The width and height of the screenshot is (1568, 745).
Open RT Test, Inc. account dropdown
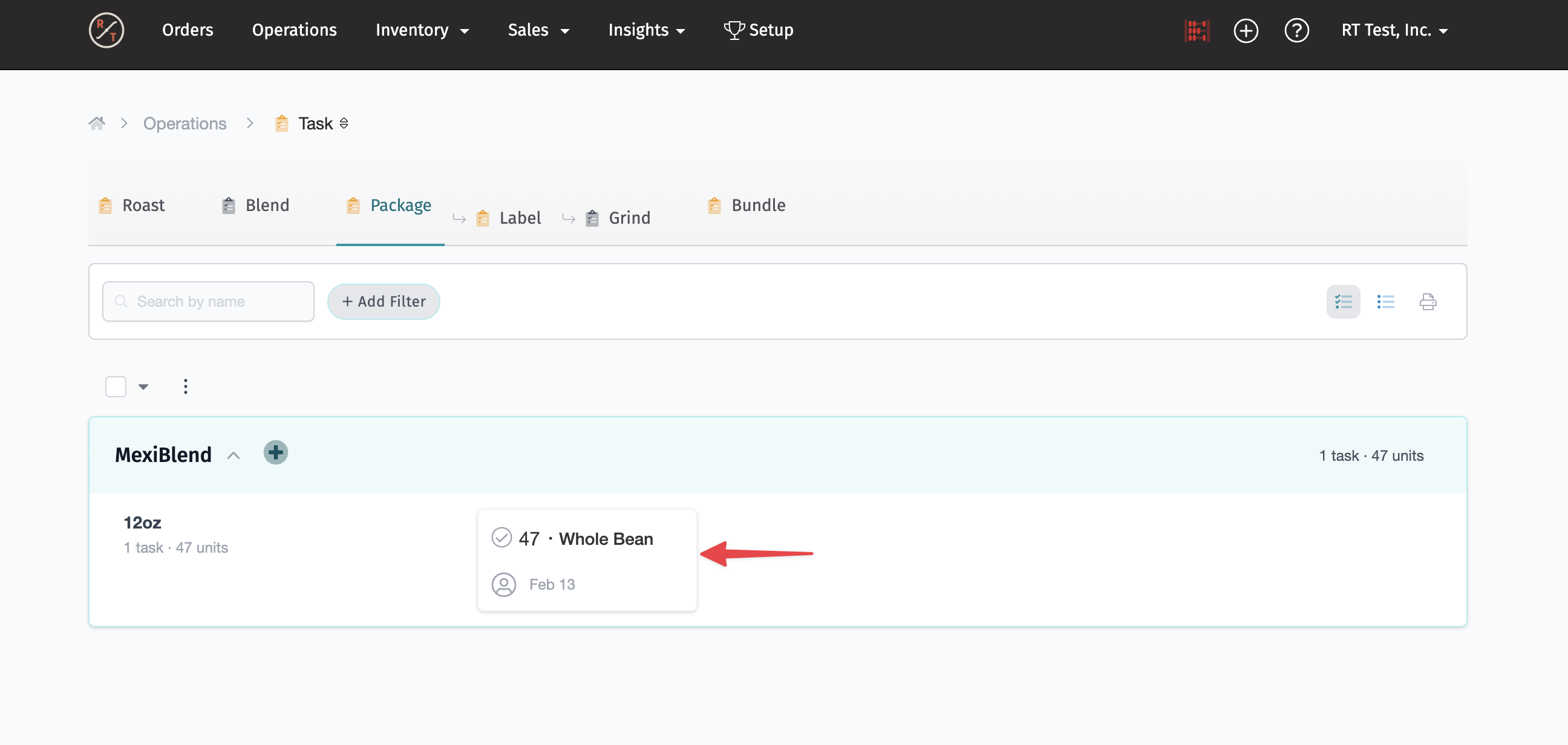1394,30
